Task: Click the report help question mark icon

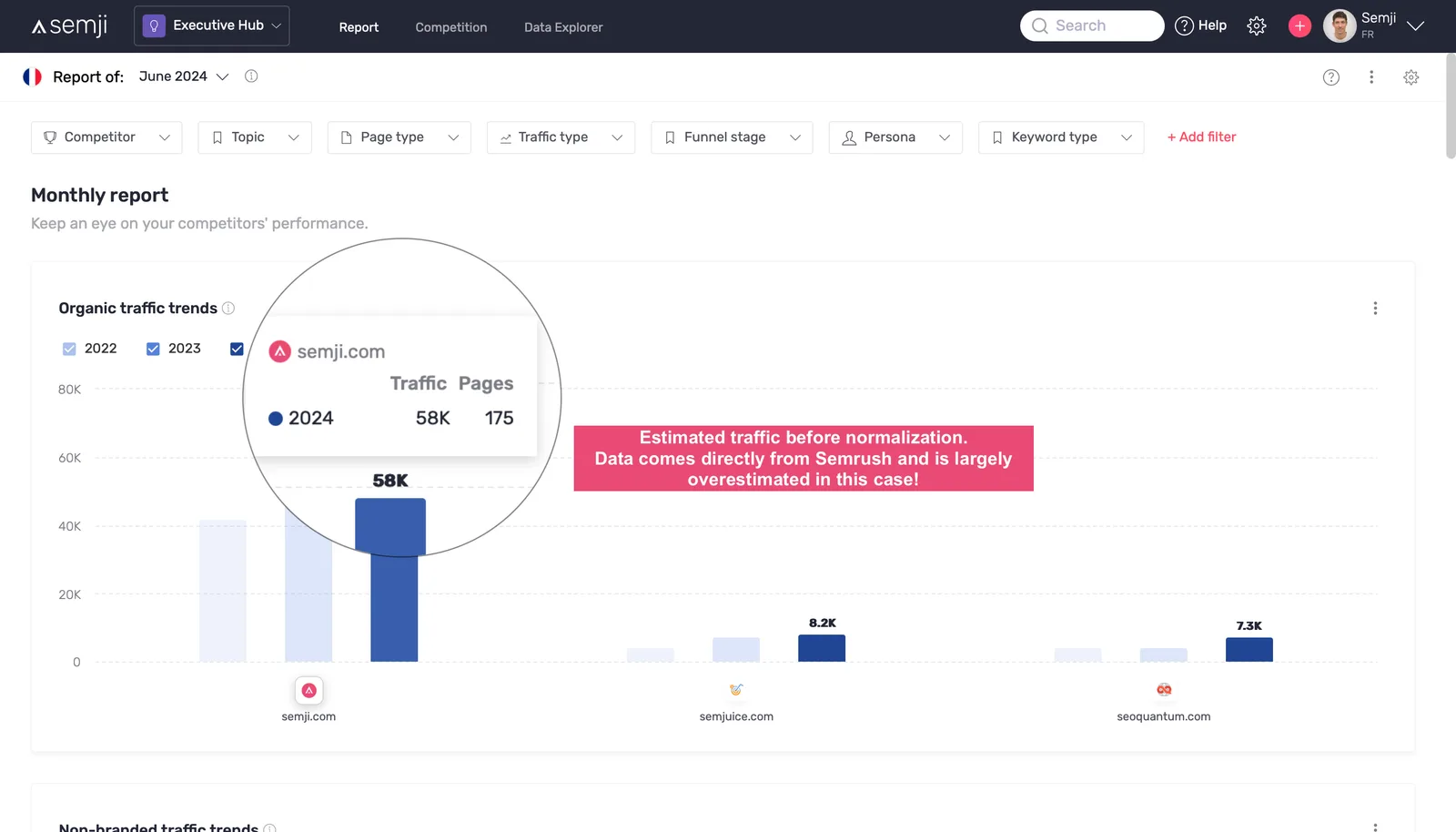Action: click(1331, 77)
